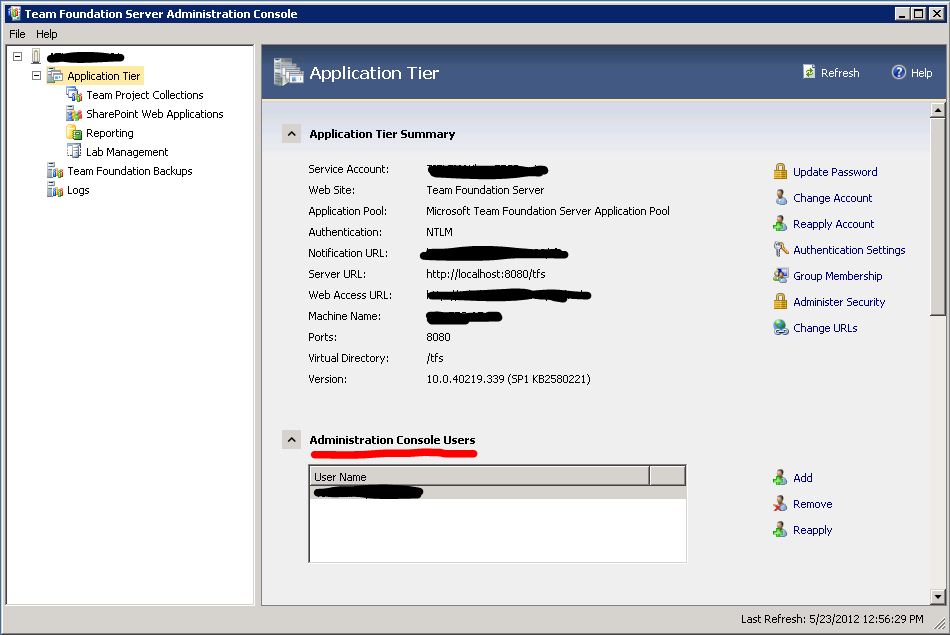Image resolution: width=950 pixels, height=635 pixels.
Task: Click the Change URLs globe icon
Action: [780, 327]
